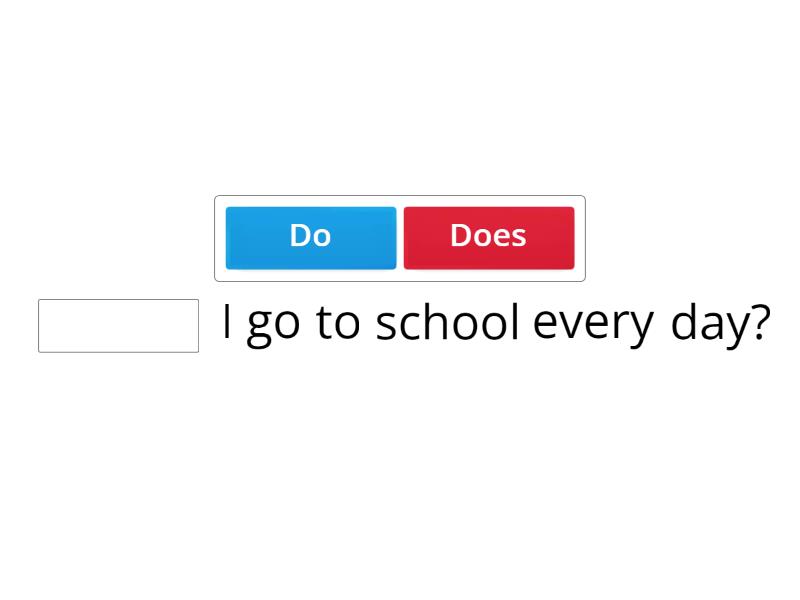800x600 pixels.
Task: Select the red "Does" answer tile
Action: 488,237
